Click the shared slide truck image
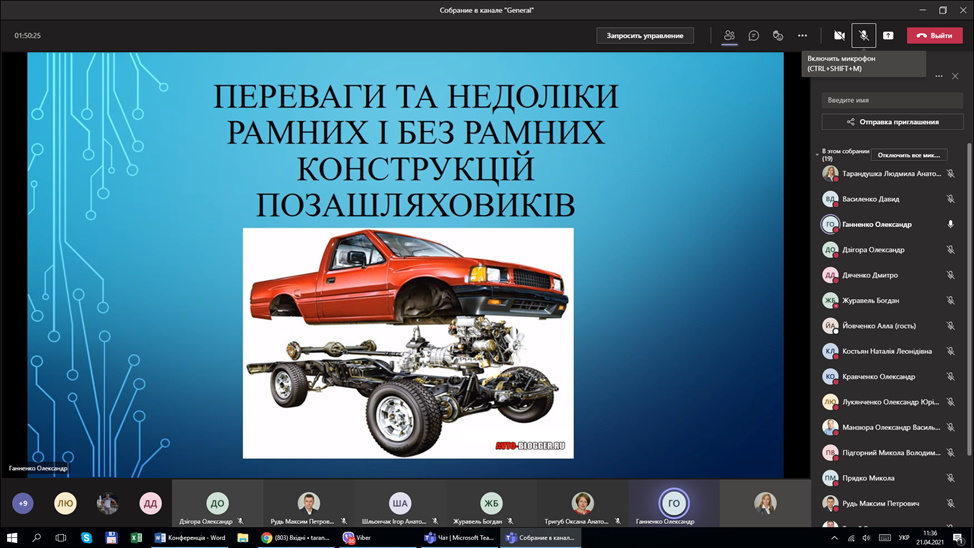974x548 pixels. (408, 344)
